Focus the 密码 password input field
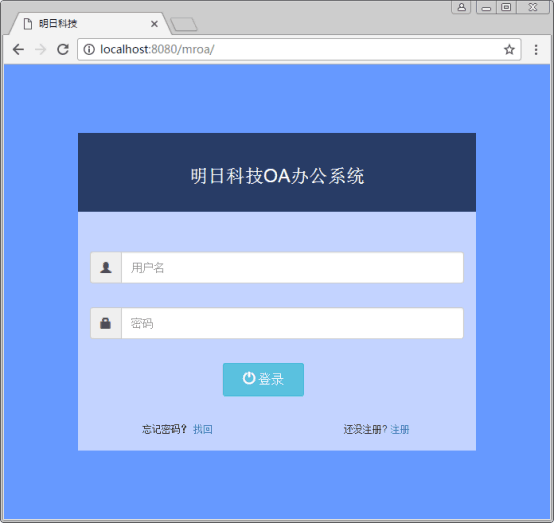 click(292, 323)
